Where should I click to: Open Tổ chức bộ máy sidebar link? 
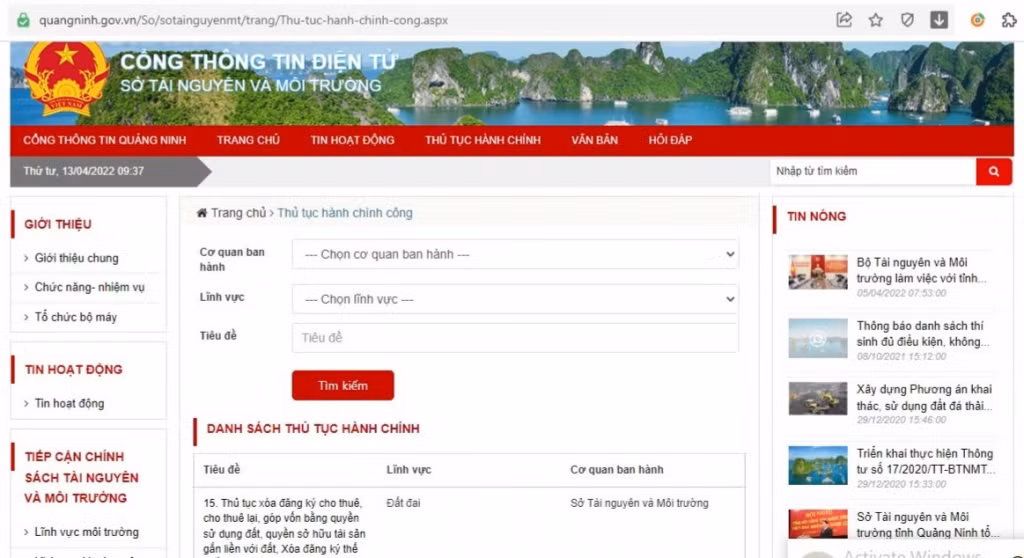[76, 317]
